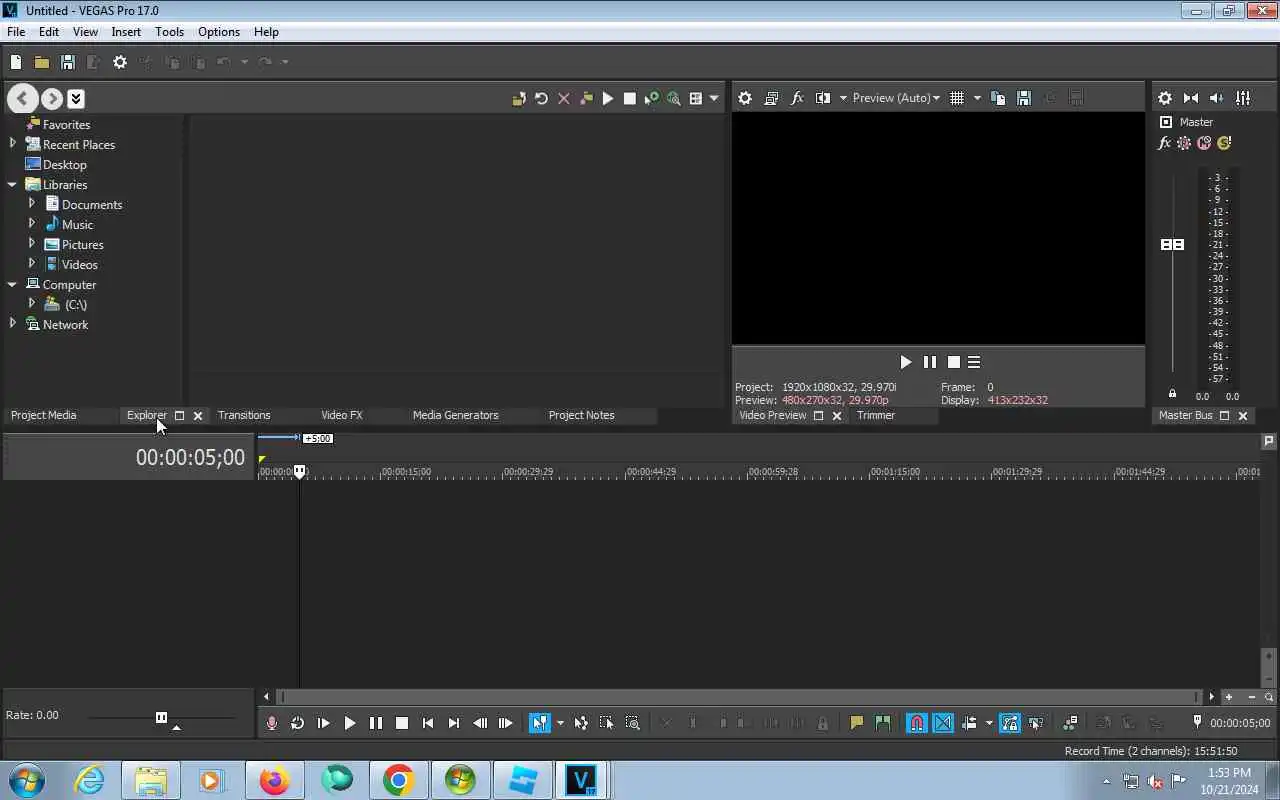Copy preview snapshot to clipboard
The image size is (1280, 800).
click(x=998, y=98)
